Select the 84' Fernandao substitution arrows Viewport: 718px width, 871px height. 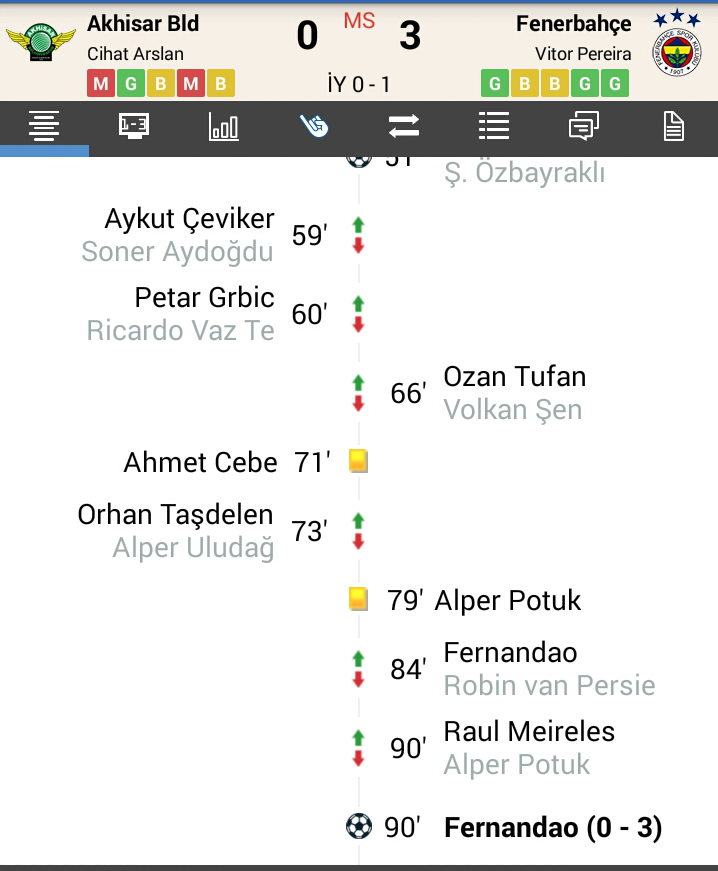click(359, 669)
